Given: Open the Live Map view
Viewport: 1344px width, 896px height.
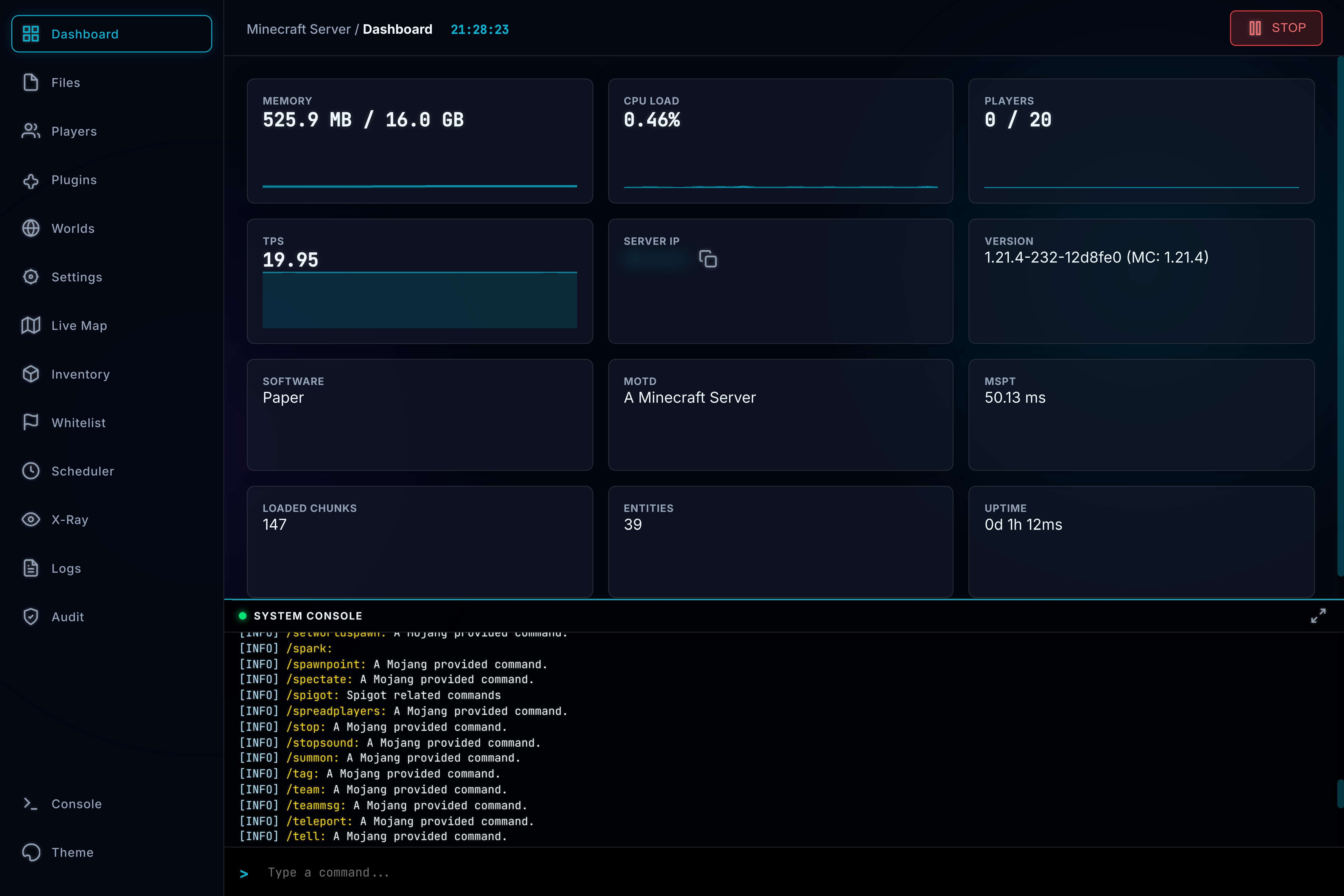Looking at the screenshot, I should point(78,325).
